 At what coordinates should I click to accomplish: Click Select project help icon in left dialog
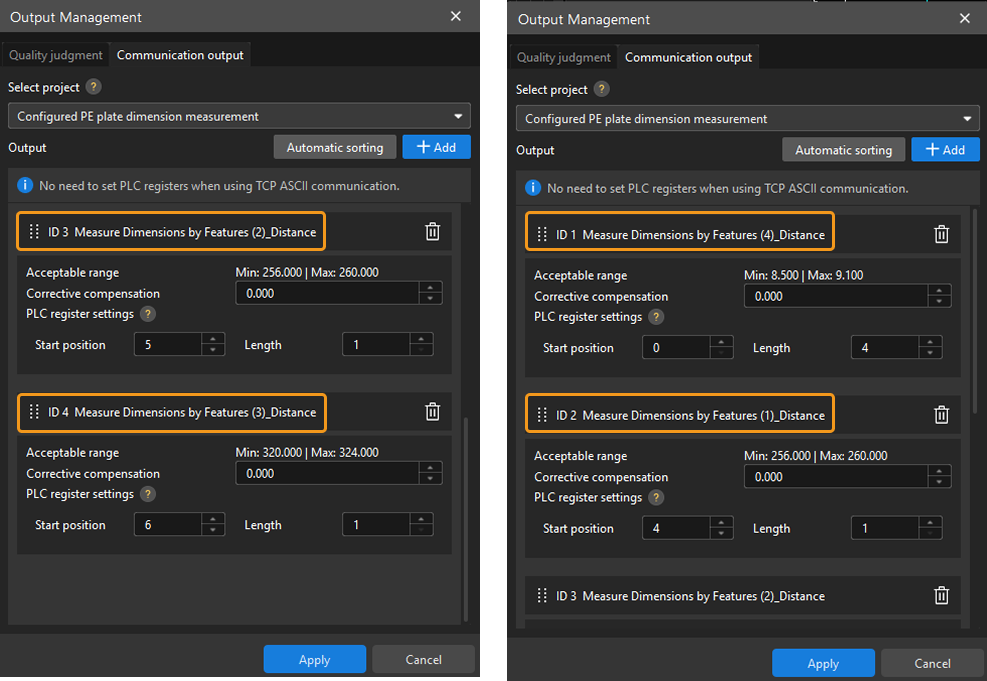pyautogui.click(x=94, y=87)
